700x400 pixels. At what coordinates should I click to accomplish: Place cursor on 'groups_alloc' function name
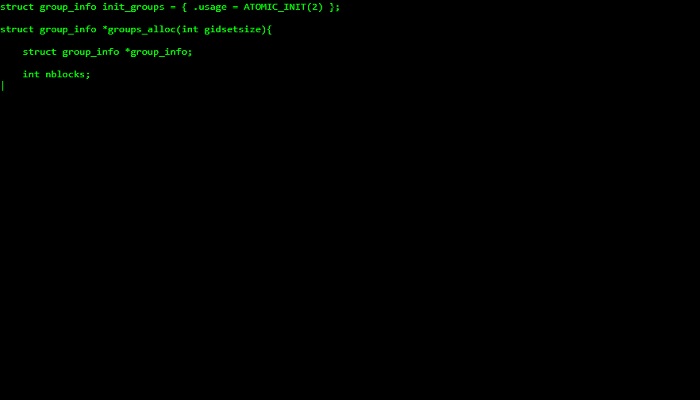tap(142, 29)
